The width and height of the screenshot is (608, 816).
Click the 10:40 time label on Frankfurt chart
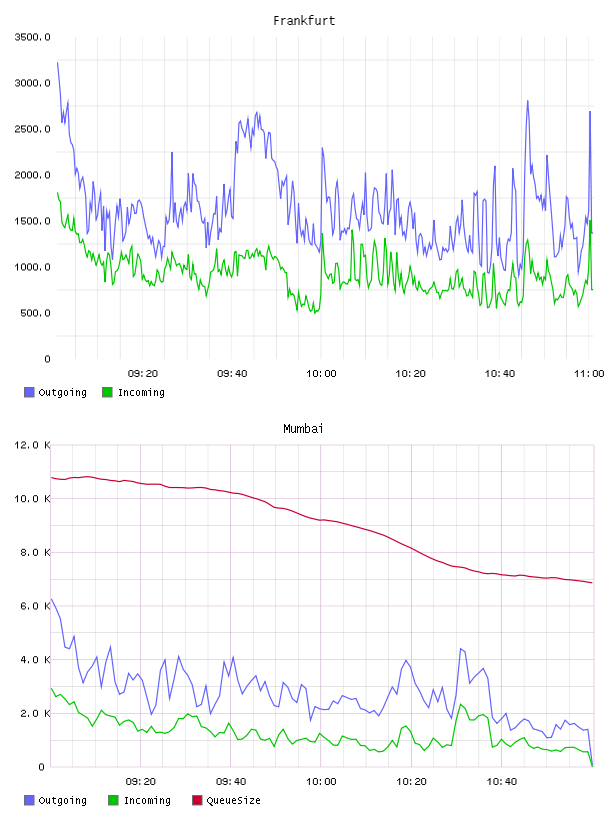click(x=500, y=374)
